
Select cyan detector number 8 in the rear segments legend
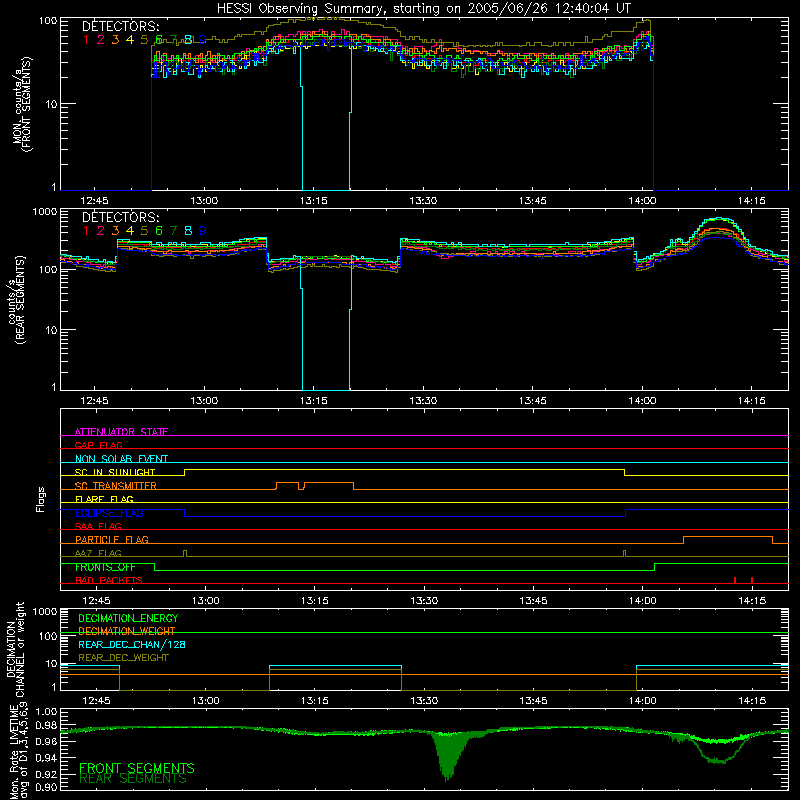188,231
